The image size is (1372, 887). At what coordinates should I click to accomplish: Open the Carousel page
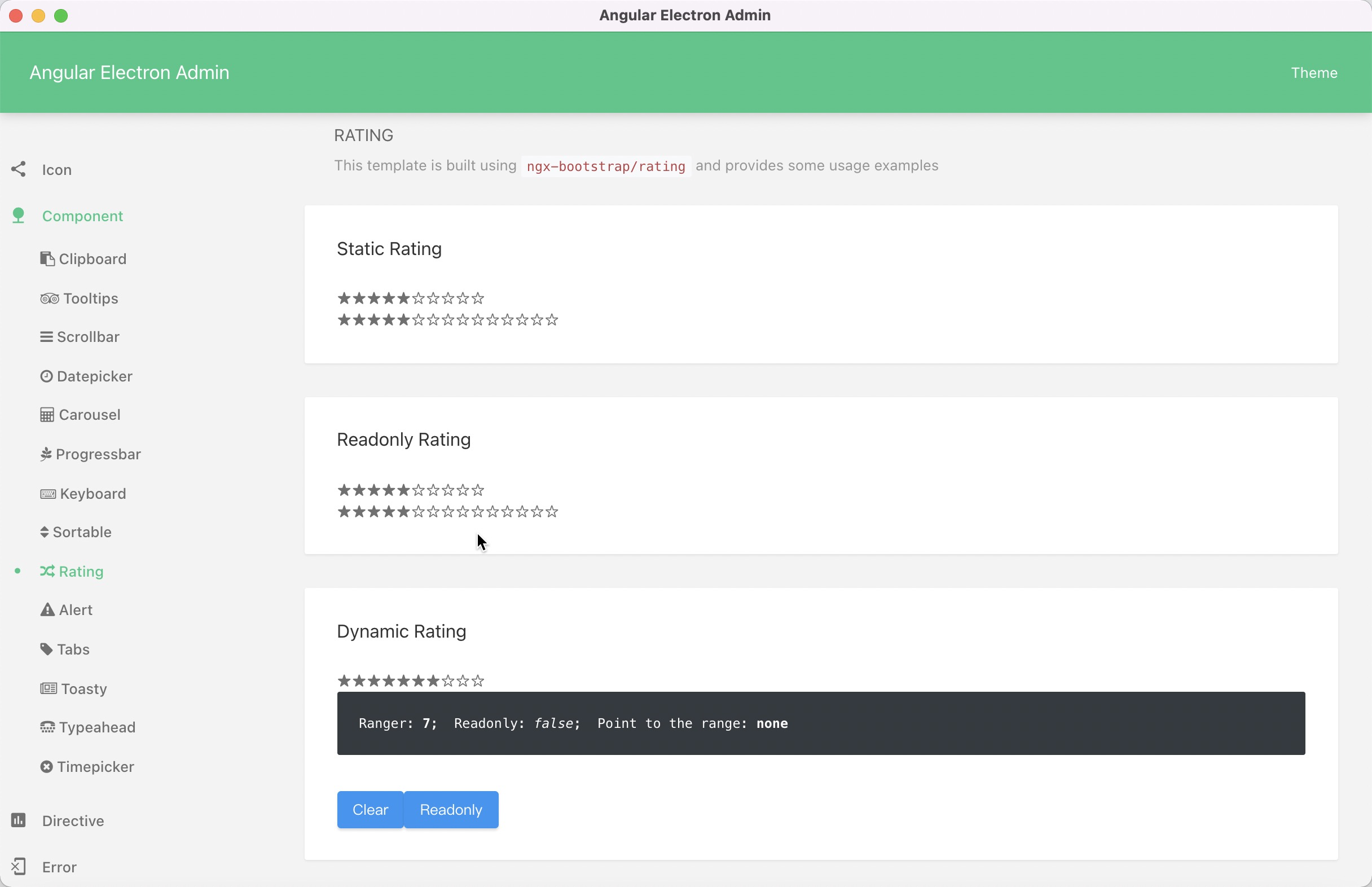tap(90, 415)
